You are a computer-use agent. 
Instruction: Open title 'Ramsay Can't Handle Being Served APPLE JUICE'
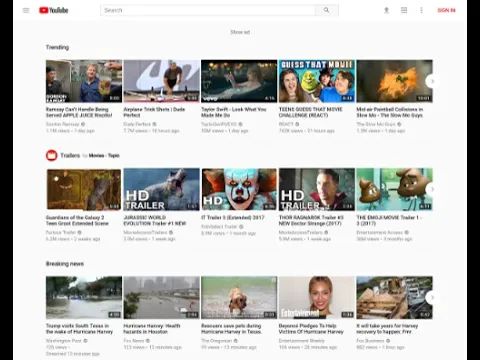click(79, 112)
